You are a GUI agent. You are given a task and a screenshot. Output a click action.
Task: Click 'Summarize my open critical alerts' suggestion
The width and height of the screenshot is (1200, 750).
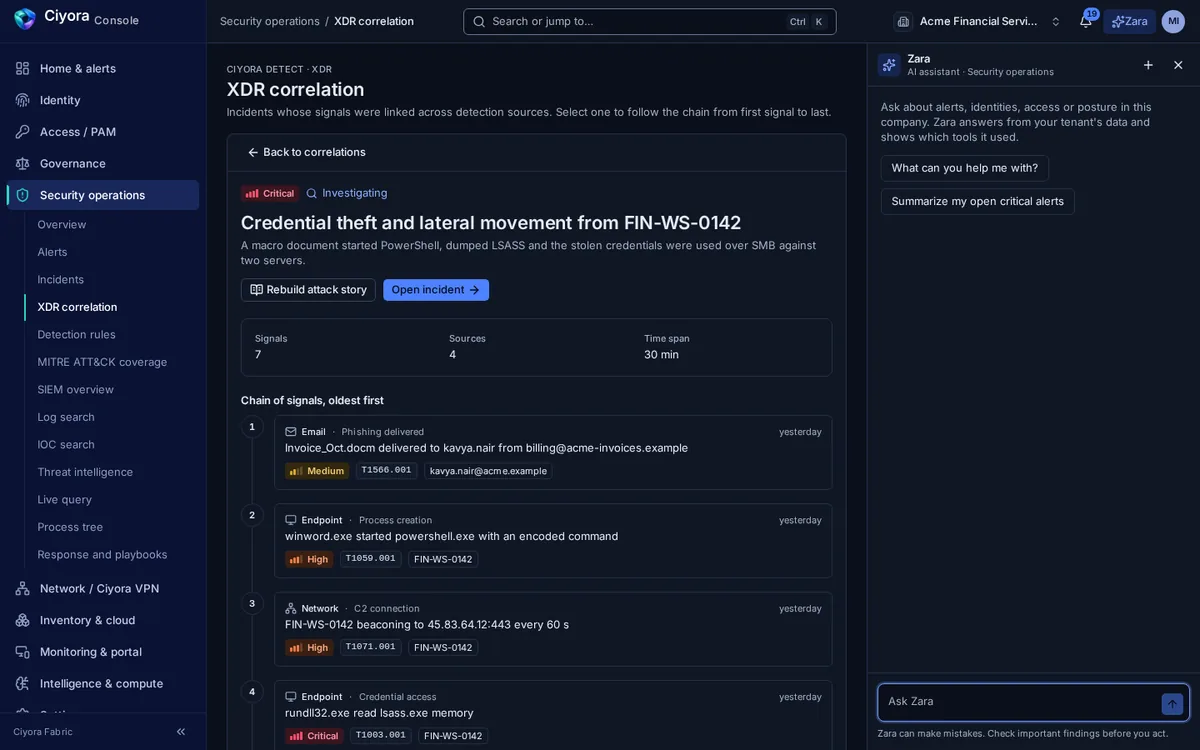tap(978, 201)
